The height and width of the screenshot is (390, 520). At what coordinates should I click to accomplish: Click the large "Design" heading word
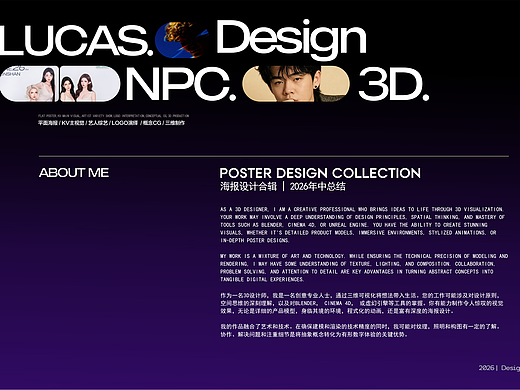291,40
